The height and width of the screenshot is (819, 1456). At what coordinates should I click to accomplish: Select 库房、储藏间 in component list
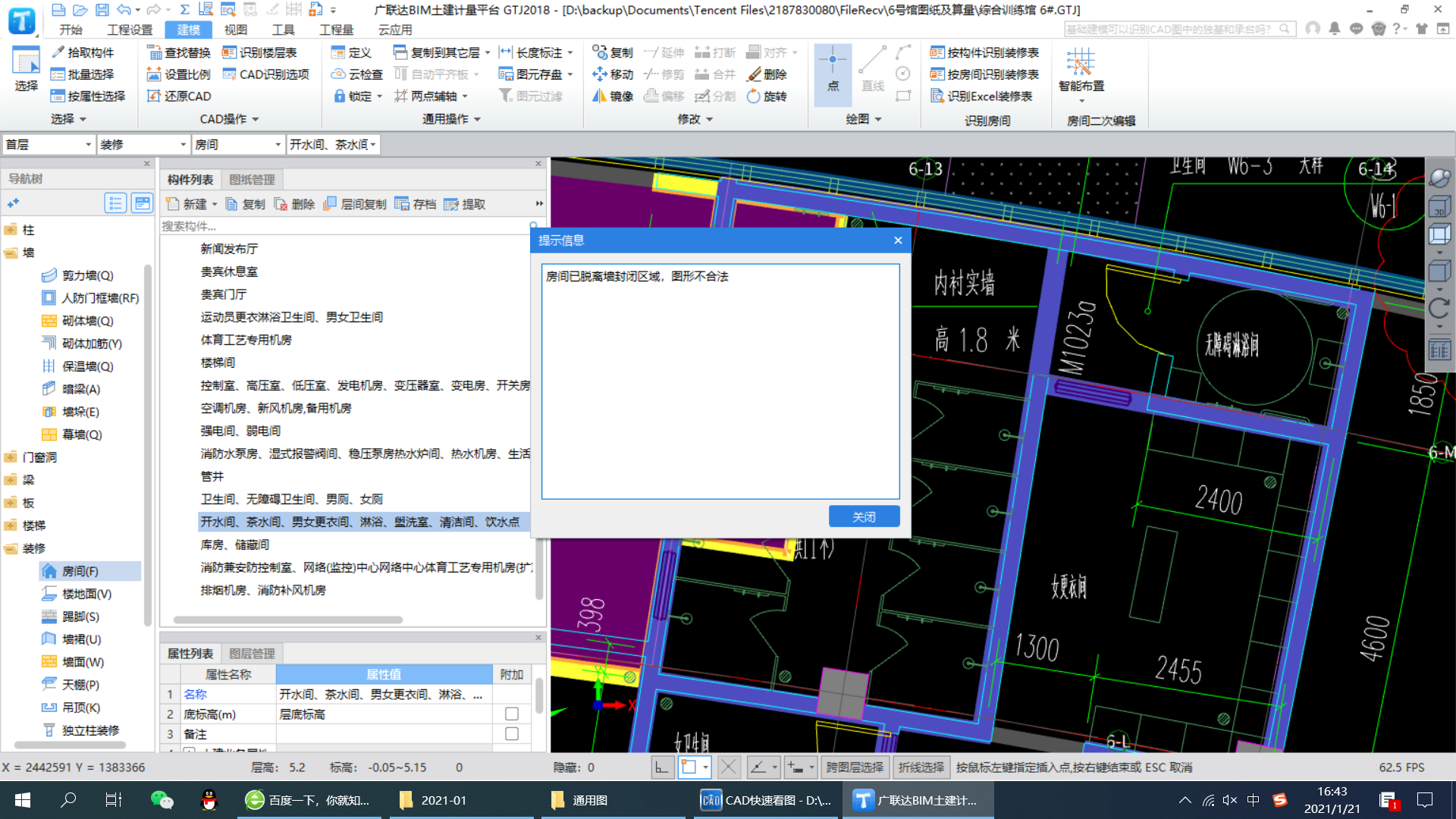tap(234, 544)
